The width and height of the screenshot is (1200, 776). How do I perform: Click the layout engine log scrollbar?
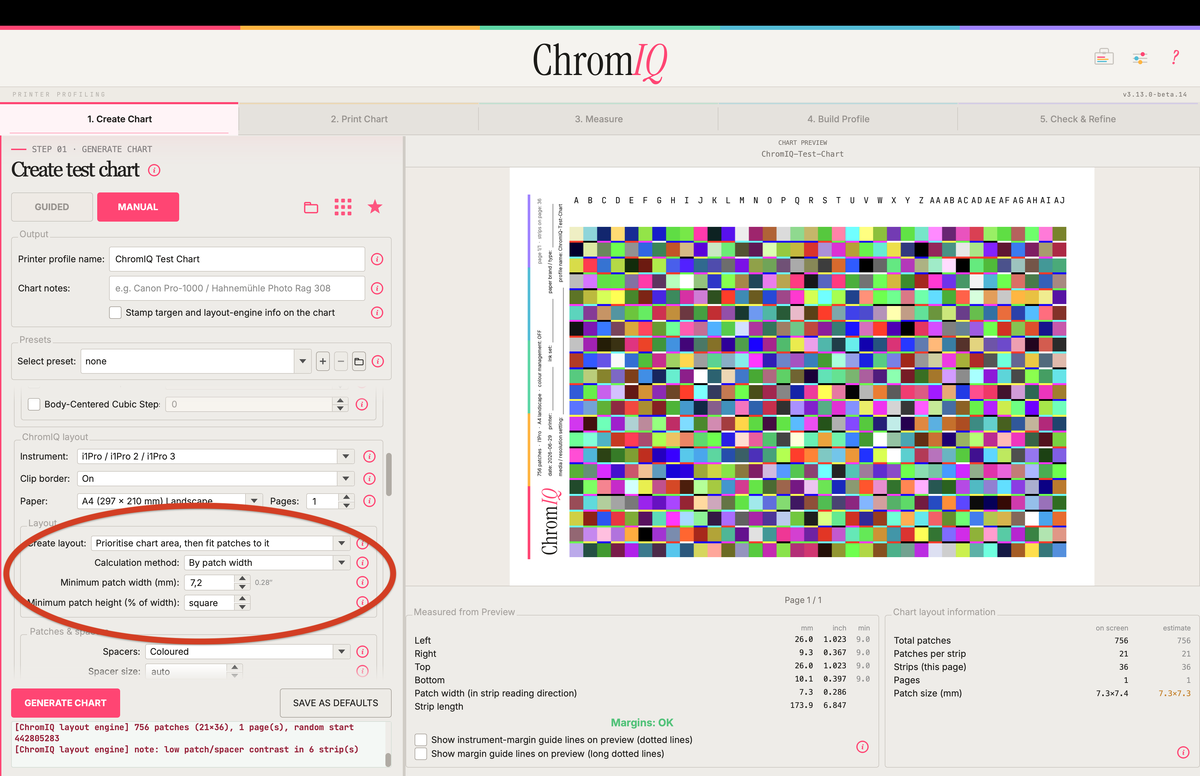(x=390, y=759)
